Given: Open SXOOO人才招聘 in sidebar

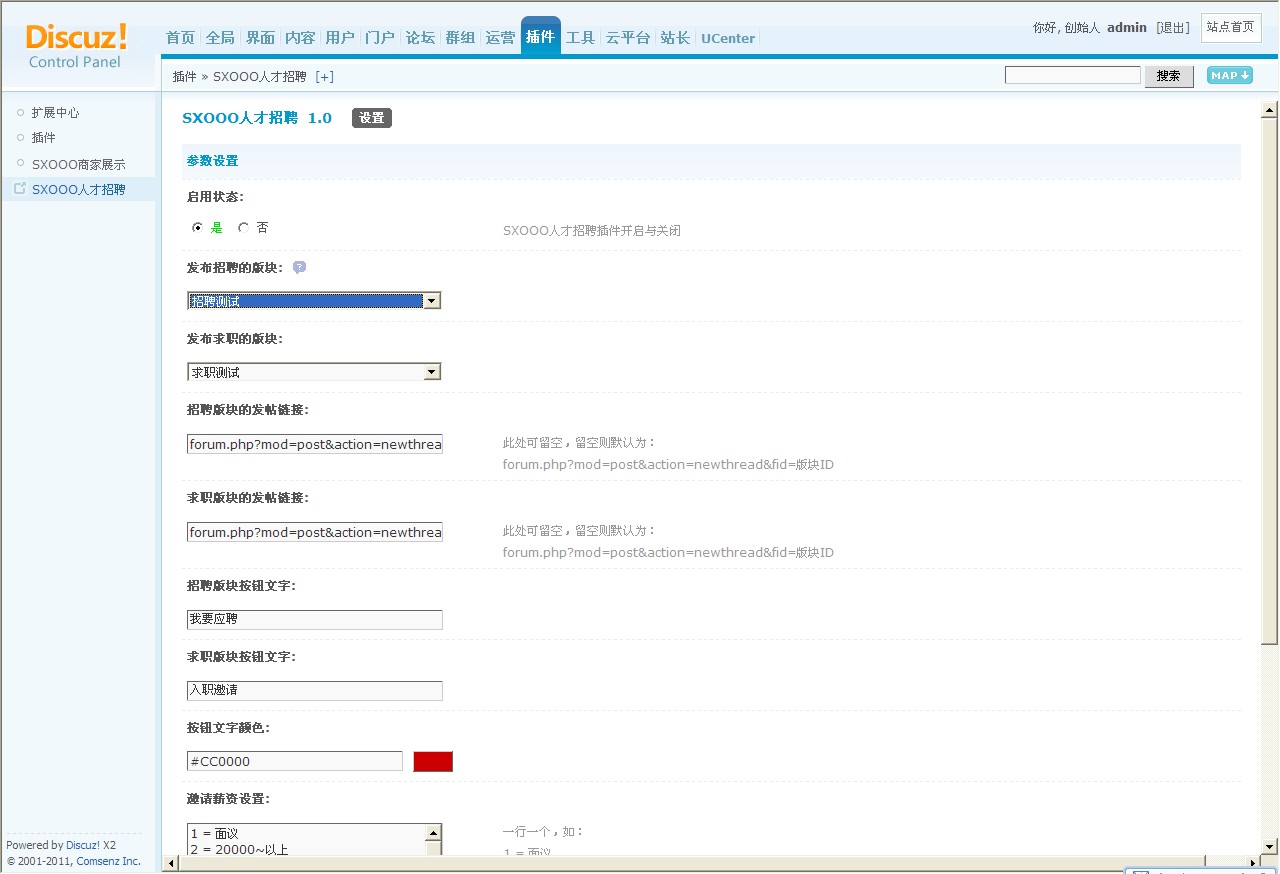Looking at the screenshot, I should (x=78, y=189).
